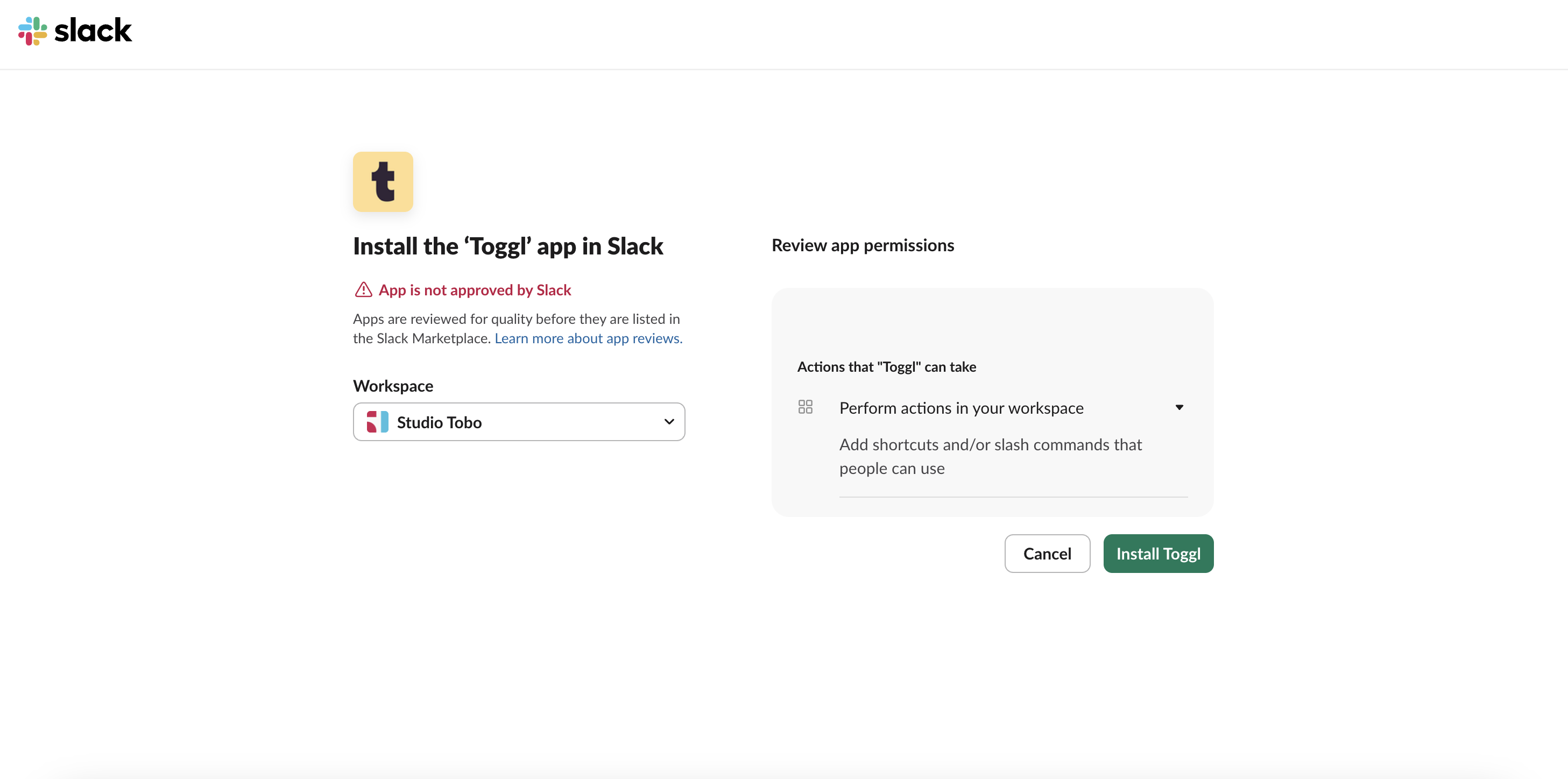
Task: Open Learn more about app reviews link
Action: [x=588, y=338]
